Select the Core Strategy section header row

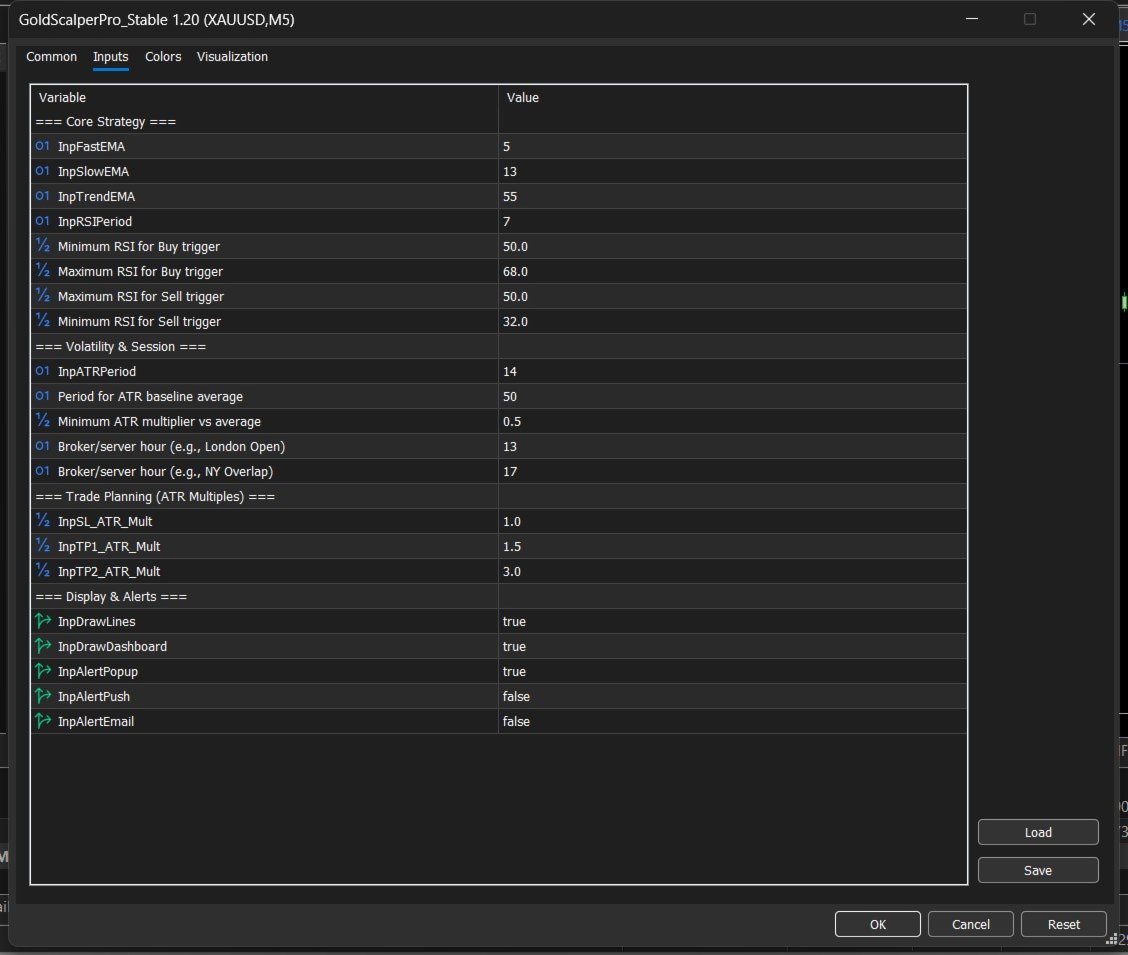499,122
